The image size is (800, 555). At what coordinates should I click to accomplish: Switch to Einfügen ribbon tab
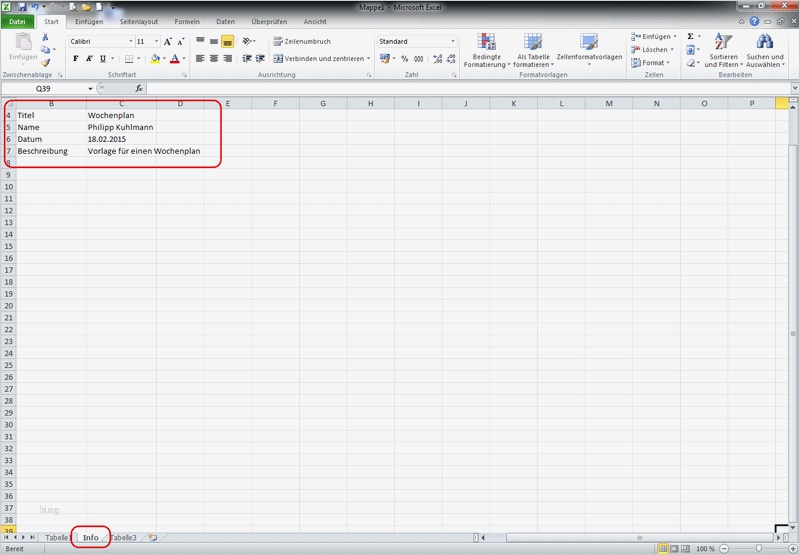tap(89, 22)
